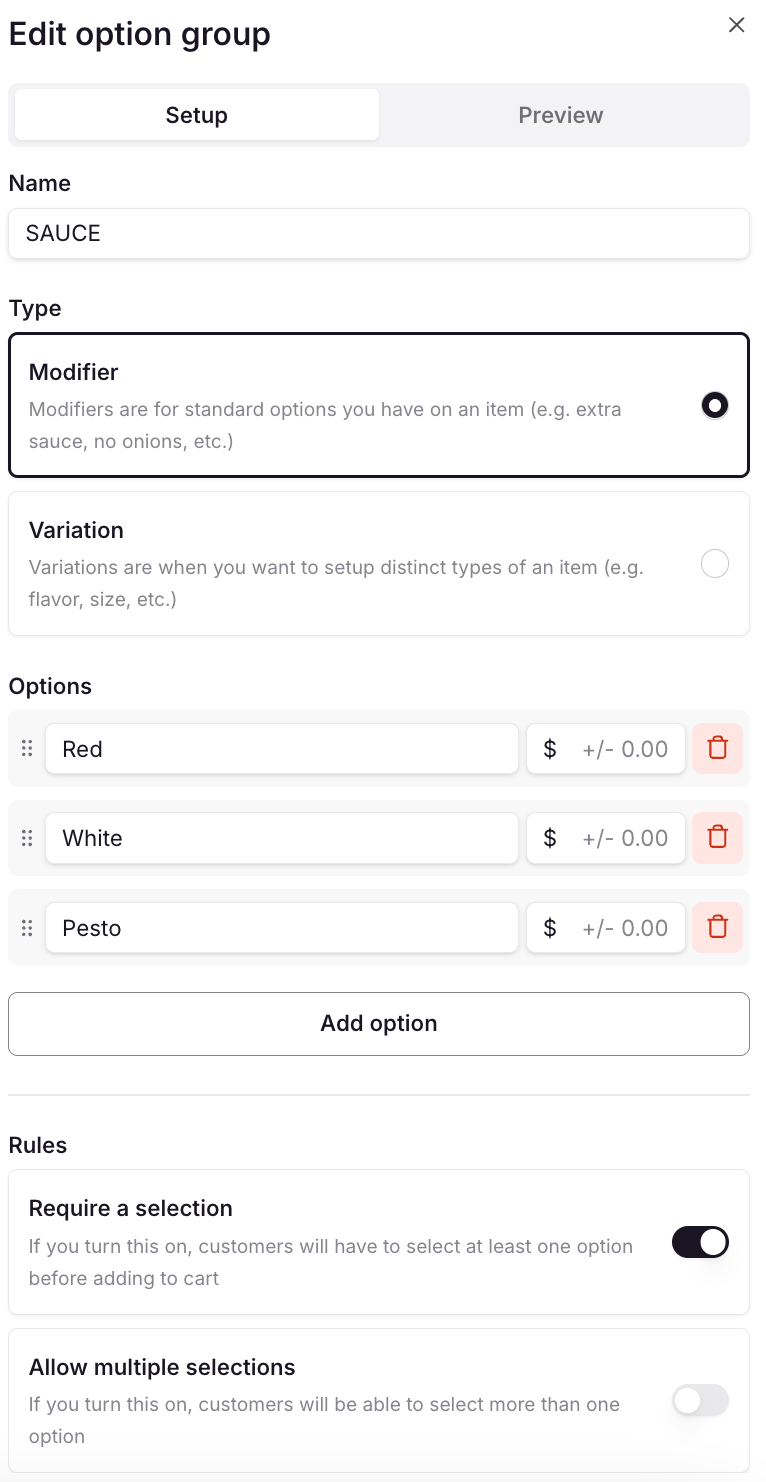Delete the White option with trash icon

pos(717,838)
